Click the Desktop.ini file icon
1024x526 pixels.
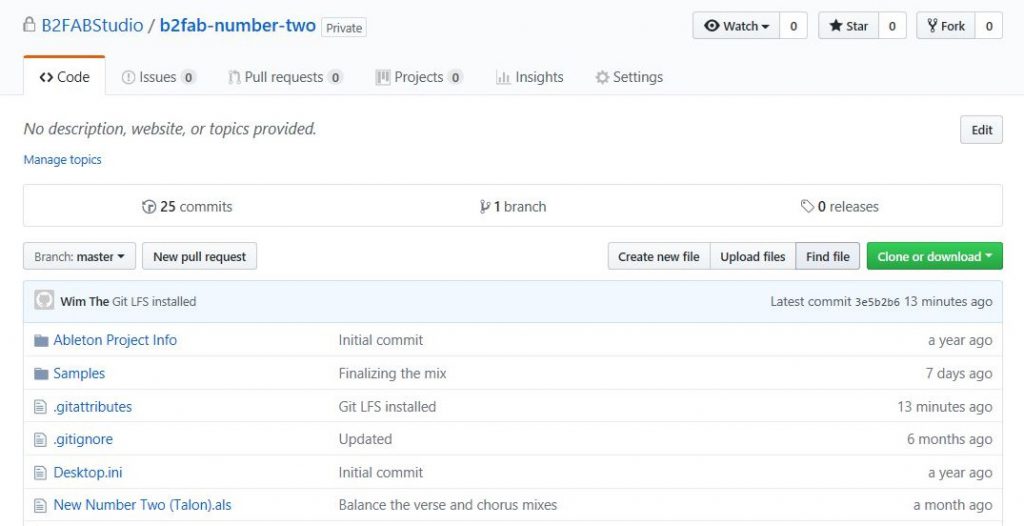pyautogui.click(x=40, y=472)
